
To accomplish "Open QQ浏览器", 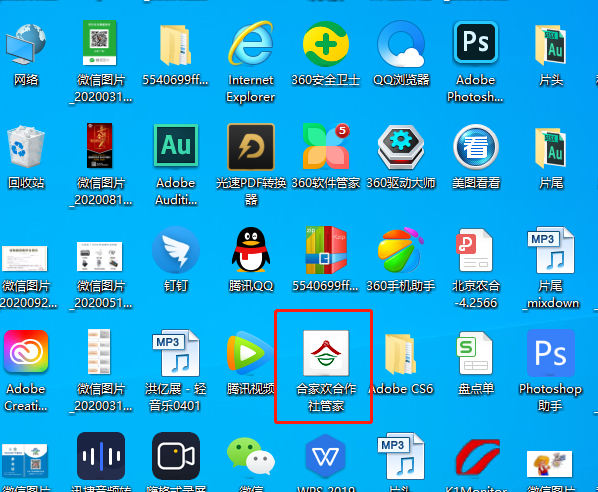I will tap(400, 44).
